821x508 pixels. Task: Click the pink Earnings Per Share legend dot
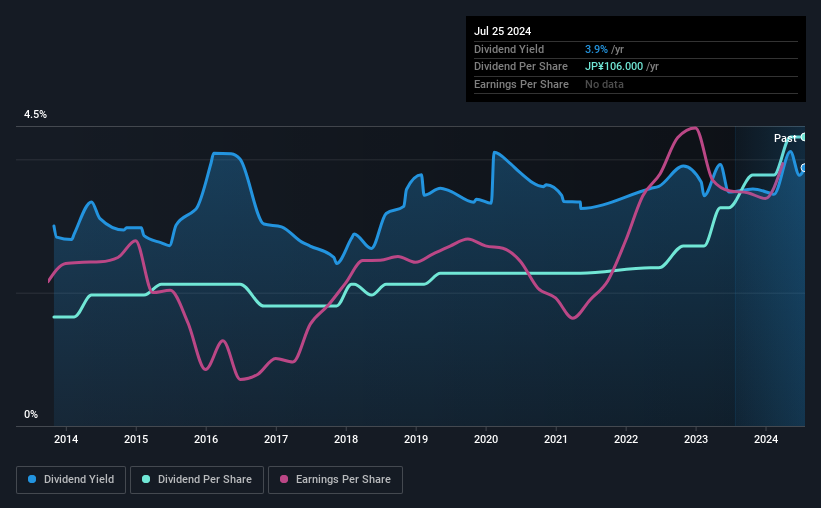pos(284,479)
